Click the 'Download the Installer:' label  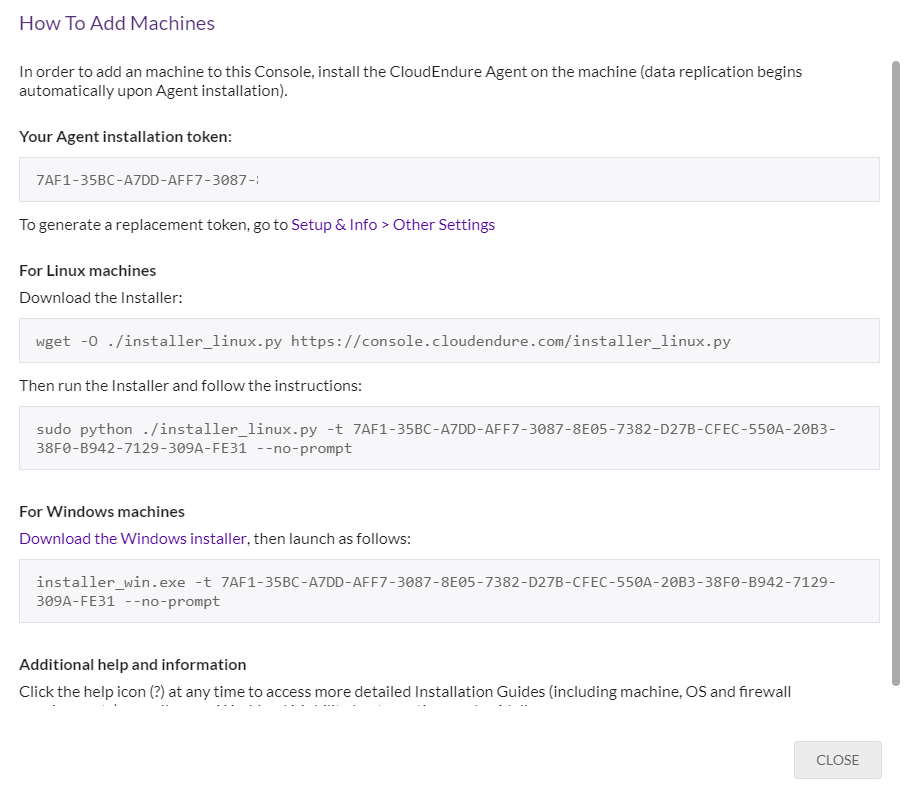coord(101,298)
